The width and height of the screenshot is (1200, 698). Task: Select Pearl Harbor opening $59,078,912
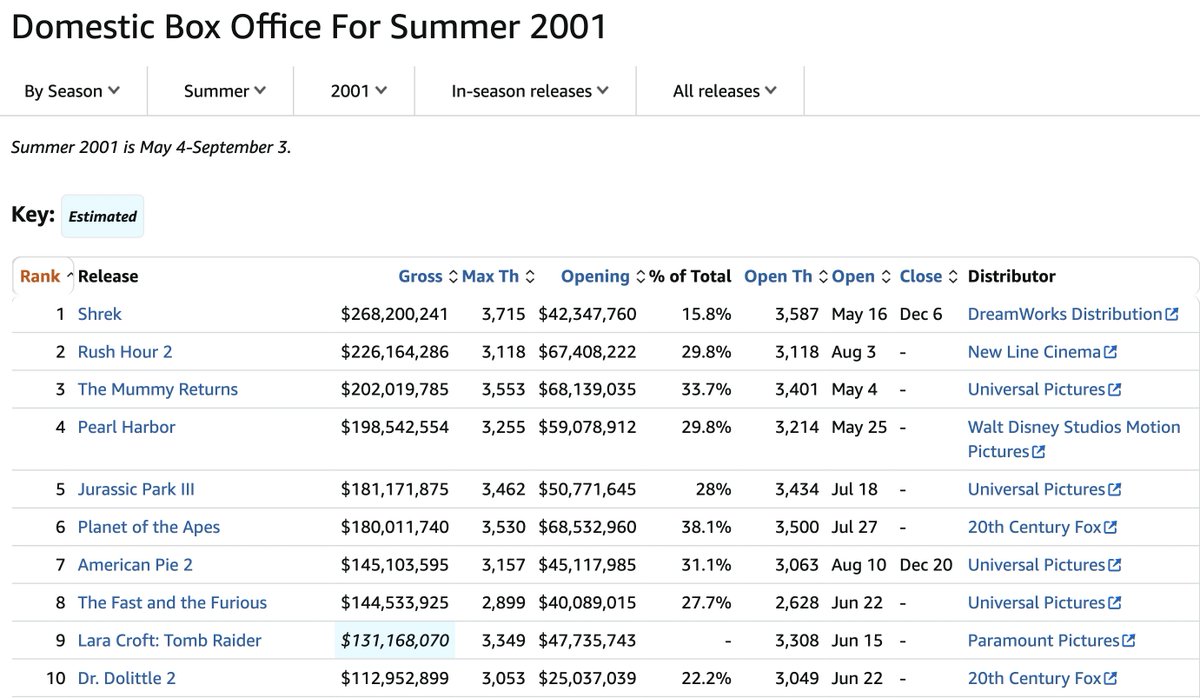coord(587,427)
